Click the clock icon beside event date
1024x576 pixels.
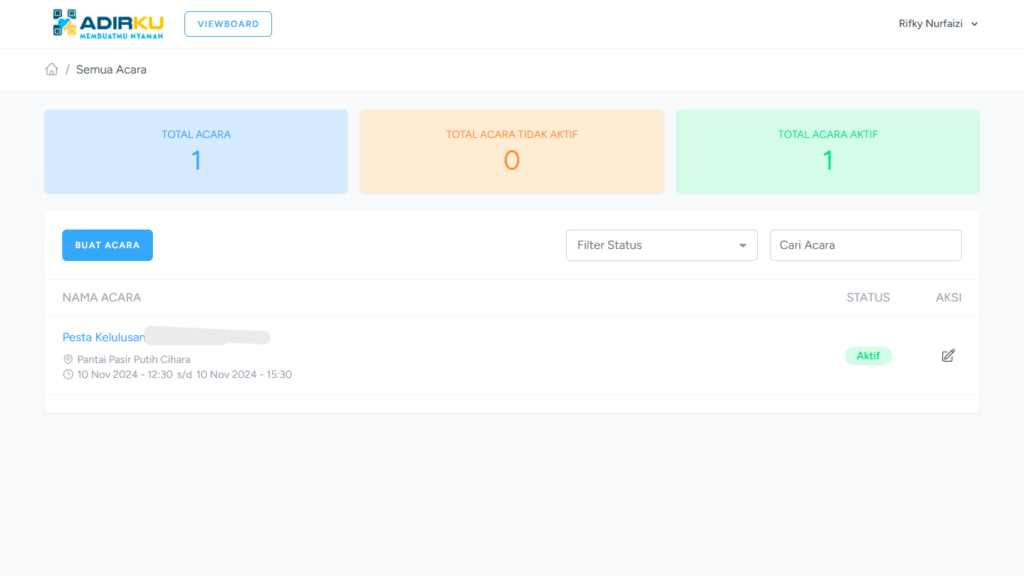pos(68,375)
